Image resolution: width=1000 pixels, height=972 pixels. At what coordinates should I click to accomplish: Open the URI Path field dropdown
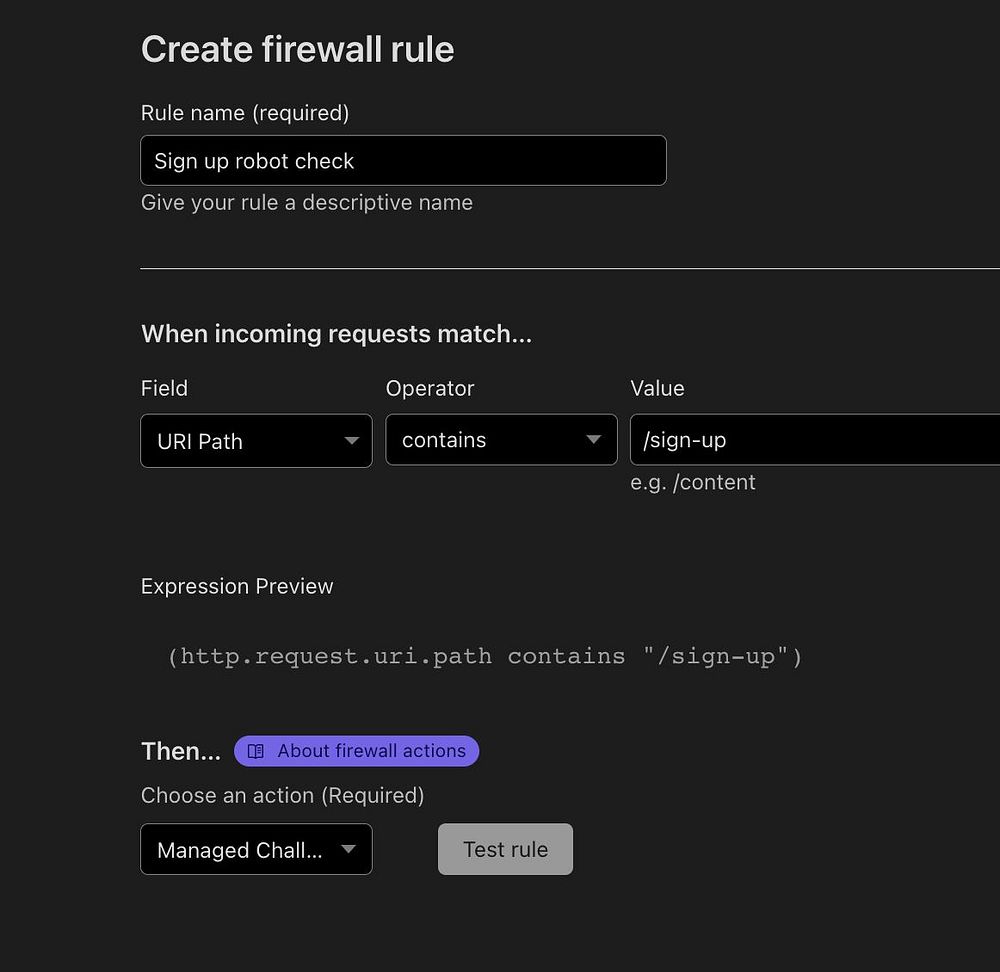coord(256,441)
